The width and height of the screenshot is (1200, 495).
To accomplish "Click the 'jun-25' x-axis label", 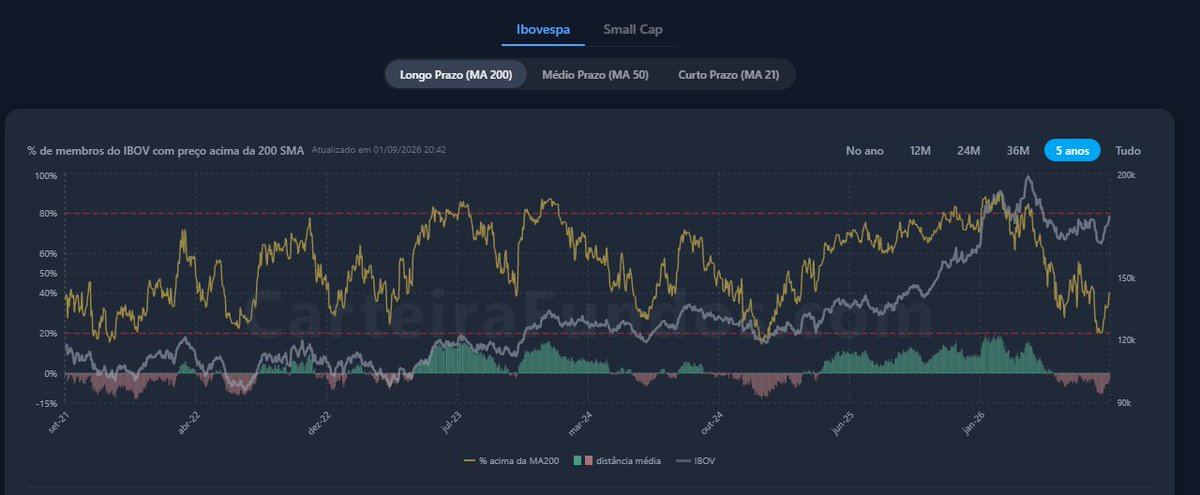I will coord(845,423).
